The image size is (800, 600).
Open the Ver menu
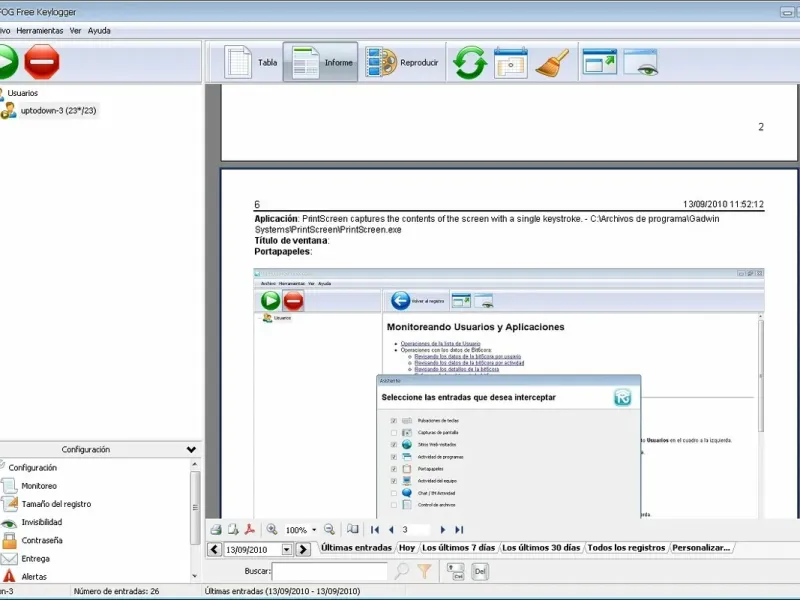coord(76,31)
